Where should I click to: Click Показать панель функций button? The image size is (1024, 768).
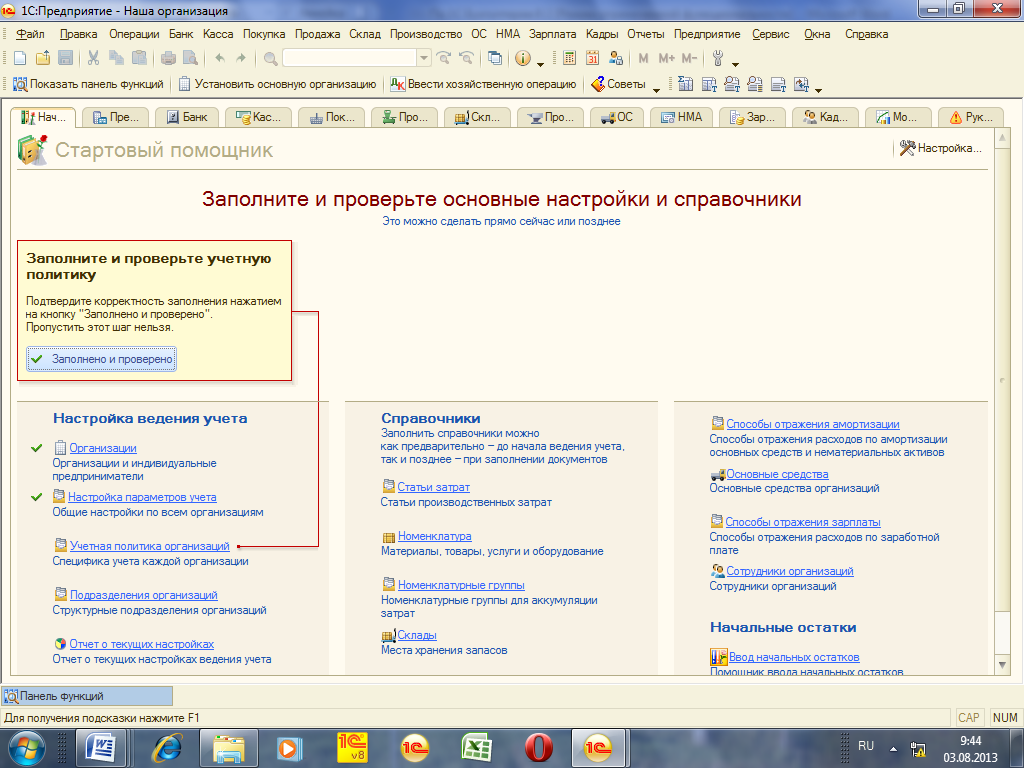(89, 84)
